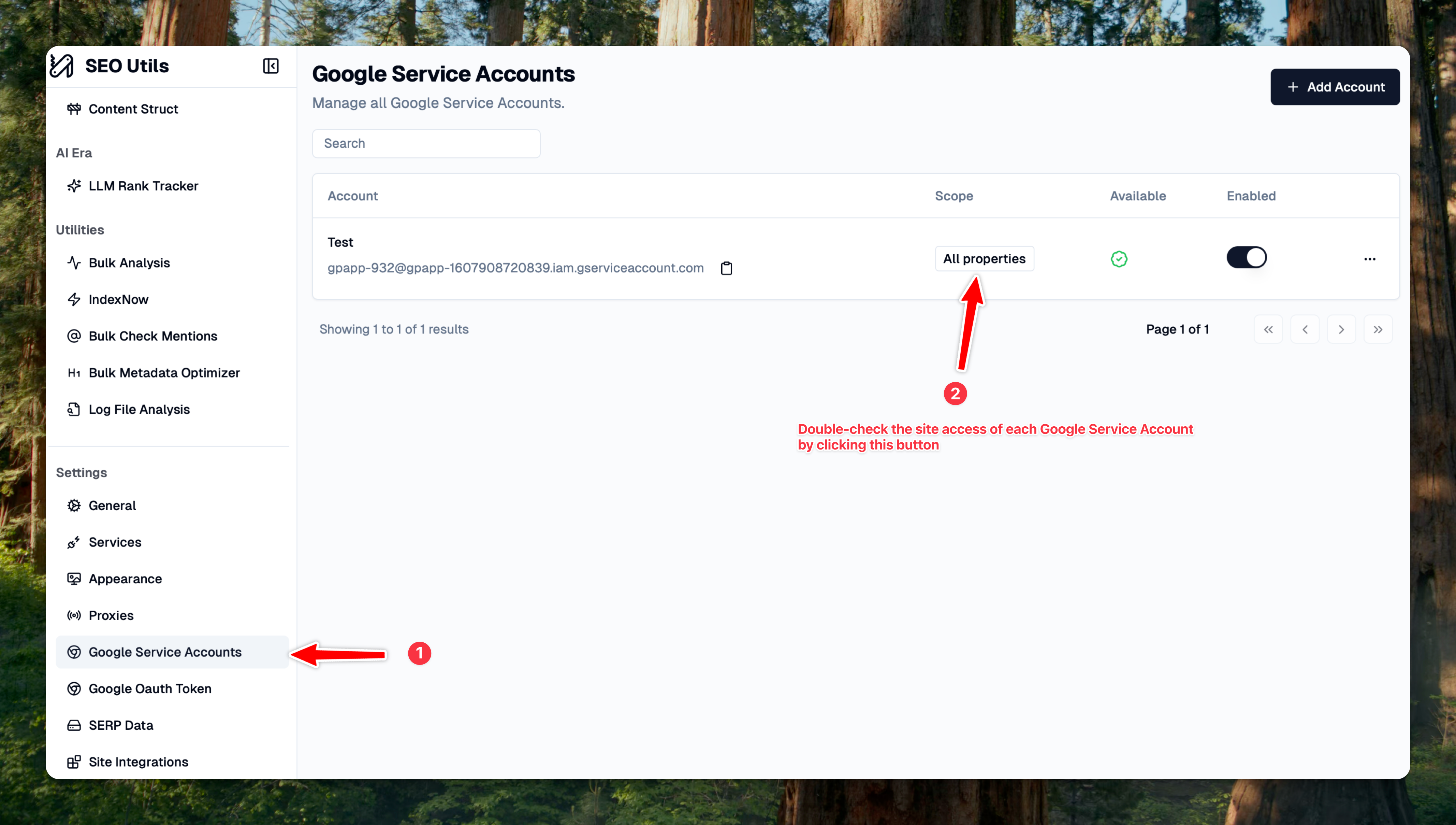Go to the next results page
1456x825 pixels.
click(1341, 329)
